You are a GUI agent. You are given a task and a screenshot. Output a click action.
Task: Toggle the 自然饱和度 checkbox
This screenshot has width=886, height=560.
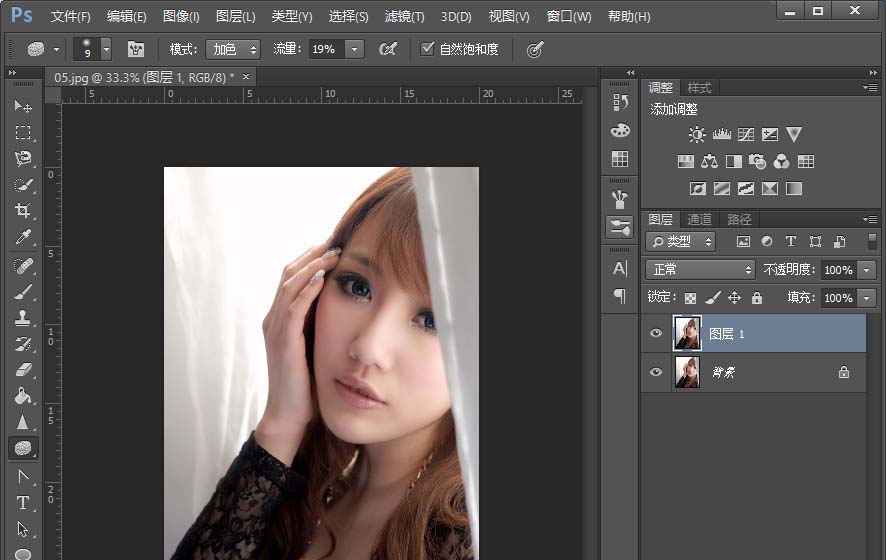click(428, 49)
